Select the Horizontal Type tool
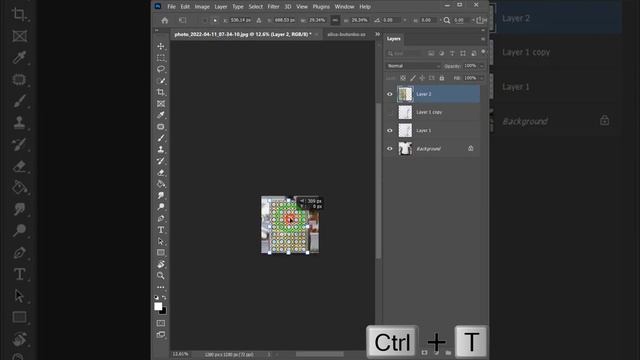 (x=161, y=230)
